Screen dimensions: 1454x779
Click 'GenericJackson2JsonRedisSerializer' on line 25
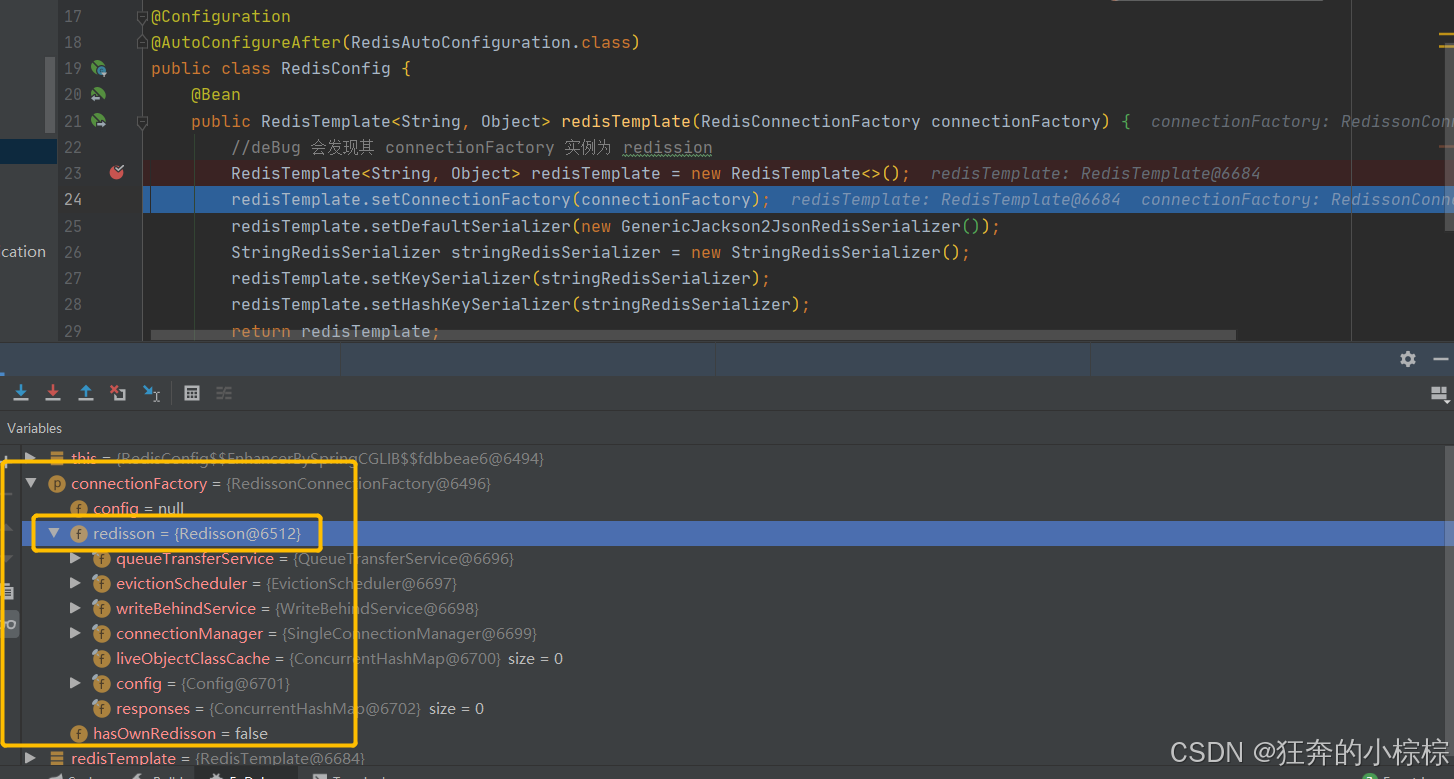click(791, 226)
